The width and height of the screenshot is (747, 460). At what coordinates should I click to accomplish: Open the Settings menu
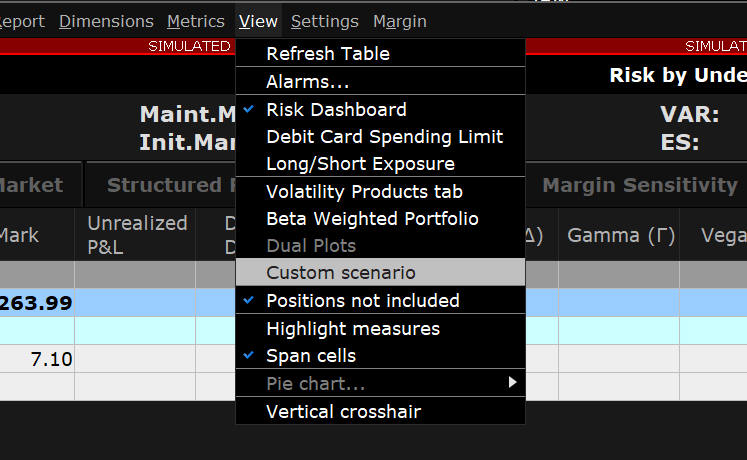(x=324, y=21)
